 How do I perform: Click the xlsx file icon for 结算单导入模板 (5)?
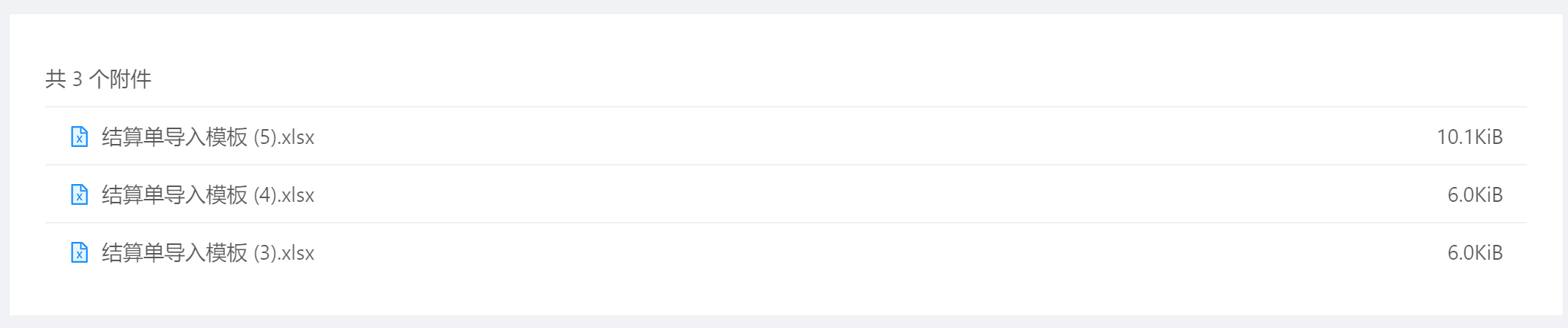click(x=79, y=137)
